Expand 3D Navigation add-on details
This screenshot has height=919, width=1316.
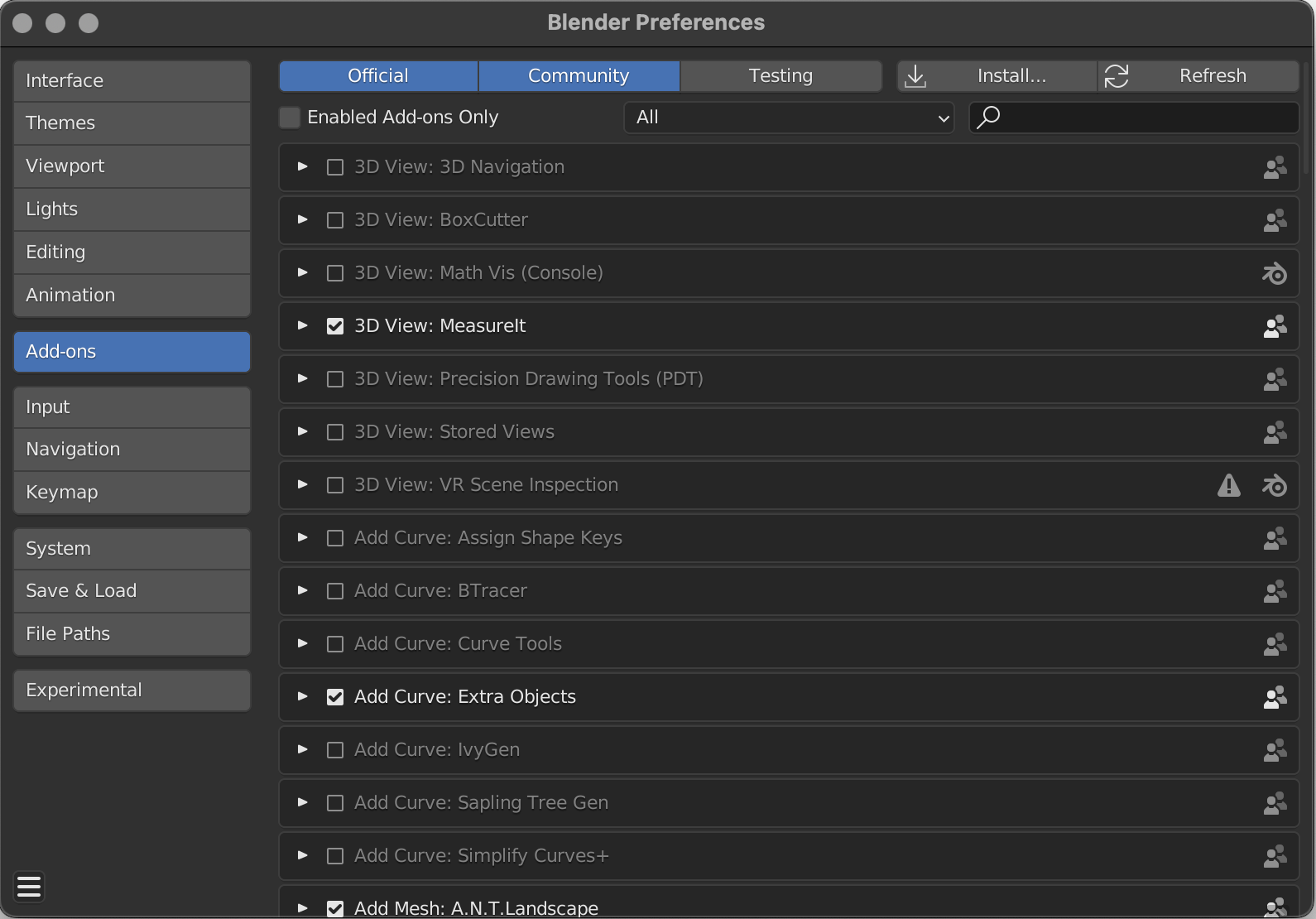coord(303,167)
